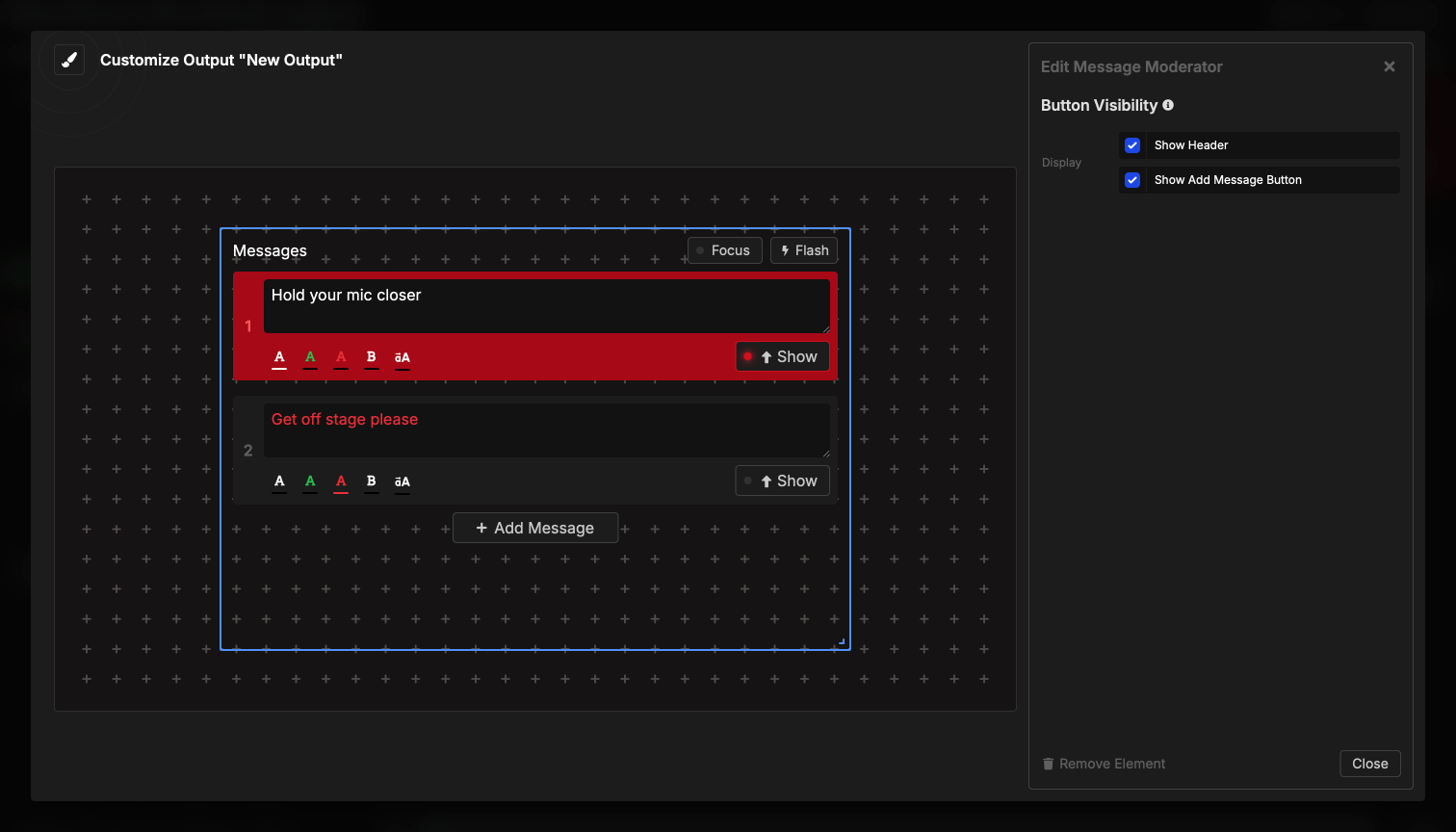The height and width of the screenshot is (832, 1456).
Task: Close the Edit Message Moderator panel
Action: [1390, 66]
